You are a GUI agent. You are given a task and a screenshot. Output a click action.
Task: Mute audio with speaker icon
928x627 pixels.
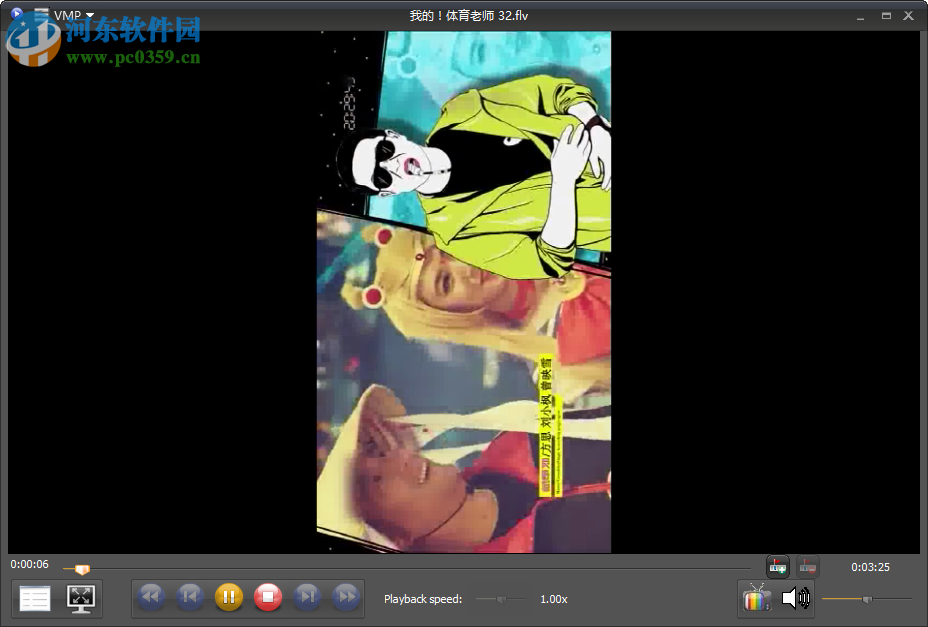pyautogui.click(x=796, y=598)
